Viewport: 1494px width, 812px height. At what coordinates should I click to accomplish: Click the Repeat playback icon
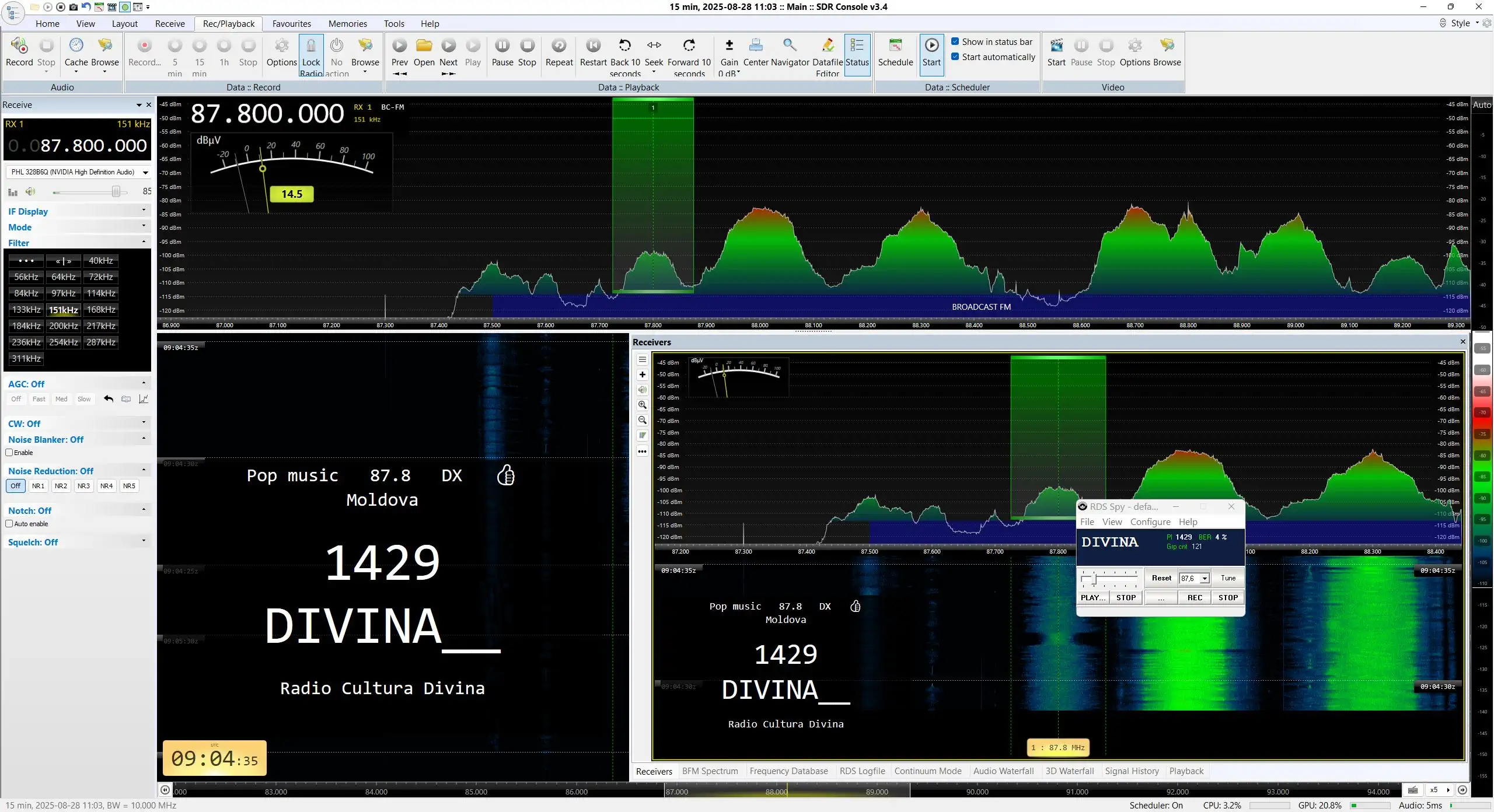pyautogui.click(x=559, y=45)
